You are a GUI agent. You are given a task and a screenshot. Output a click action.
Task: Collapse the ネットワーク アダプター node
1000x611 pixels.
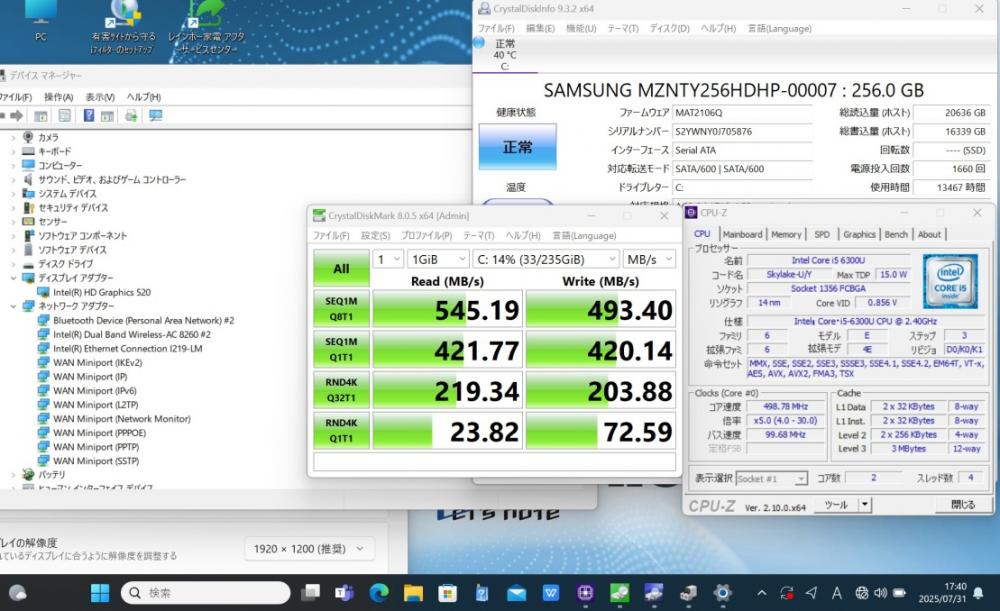[13, 306]
